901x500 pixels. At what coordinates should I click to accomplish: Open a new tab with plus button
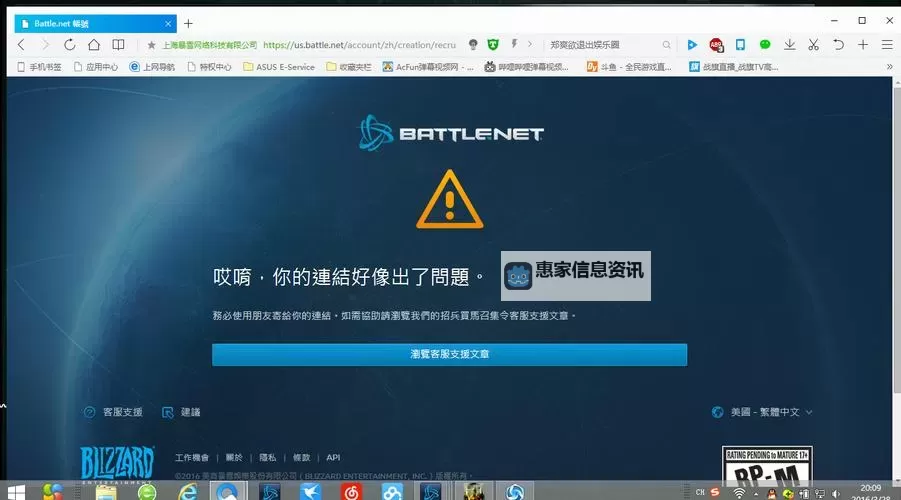[188, 24]
